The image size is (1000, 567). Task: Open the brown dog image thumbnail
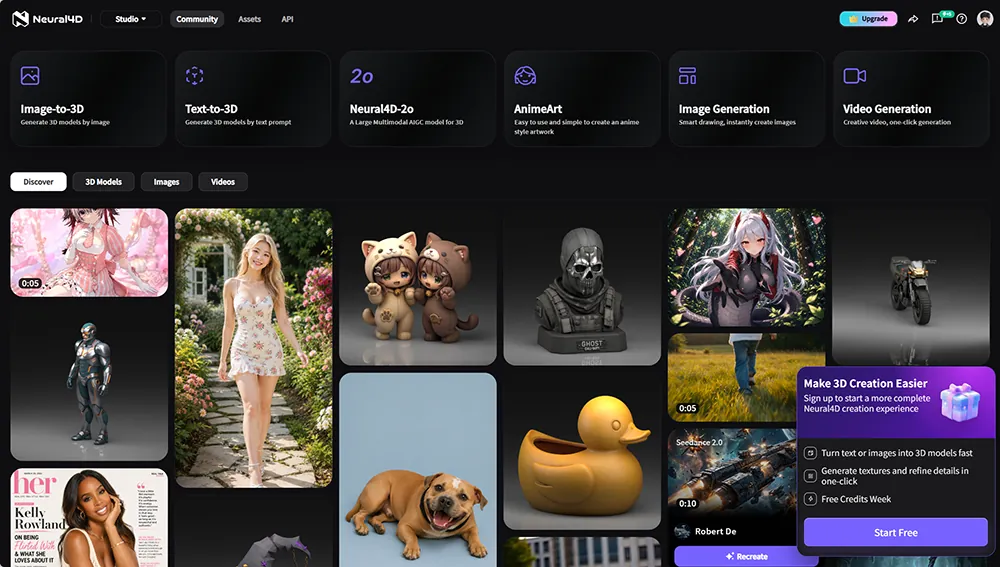pyautogui.click(x=418, y=470)
